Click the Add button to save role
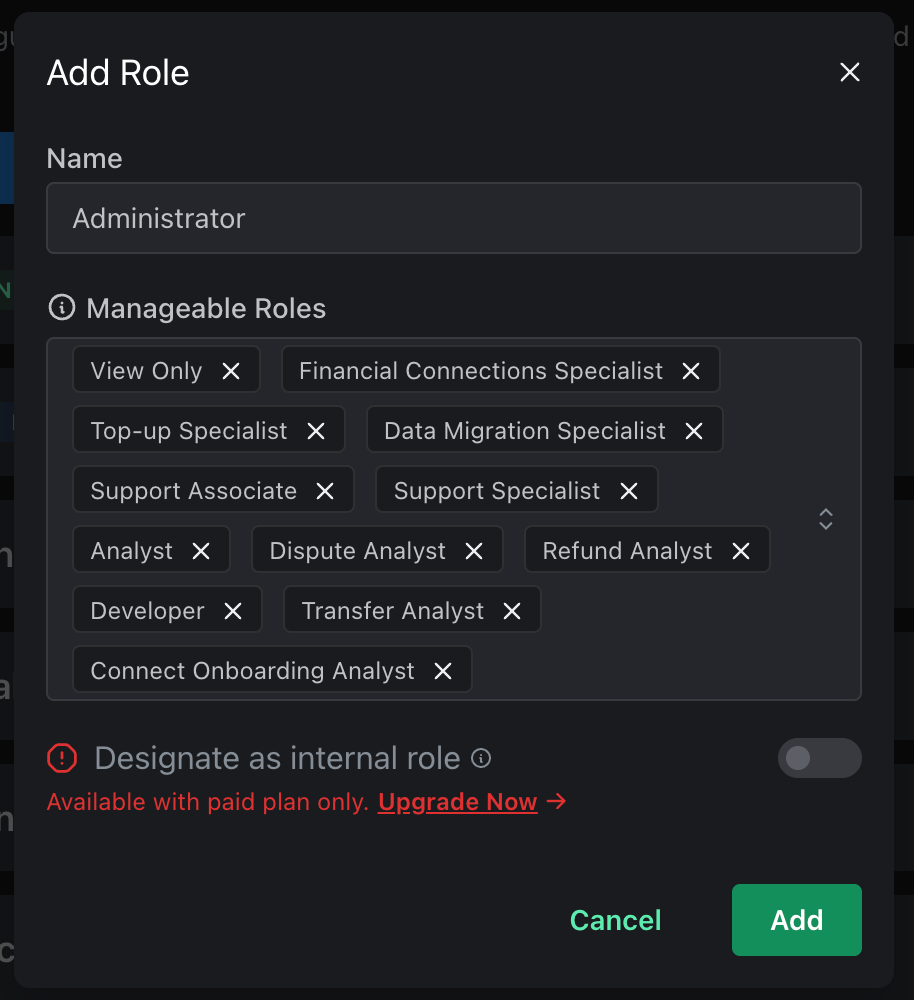Viewport: 914px width, 1000px height. pyautogui.click(x=796, y=920)
